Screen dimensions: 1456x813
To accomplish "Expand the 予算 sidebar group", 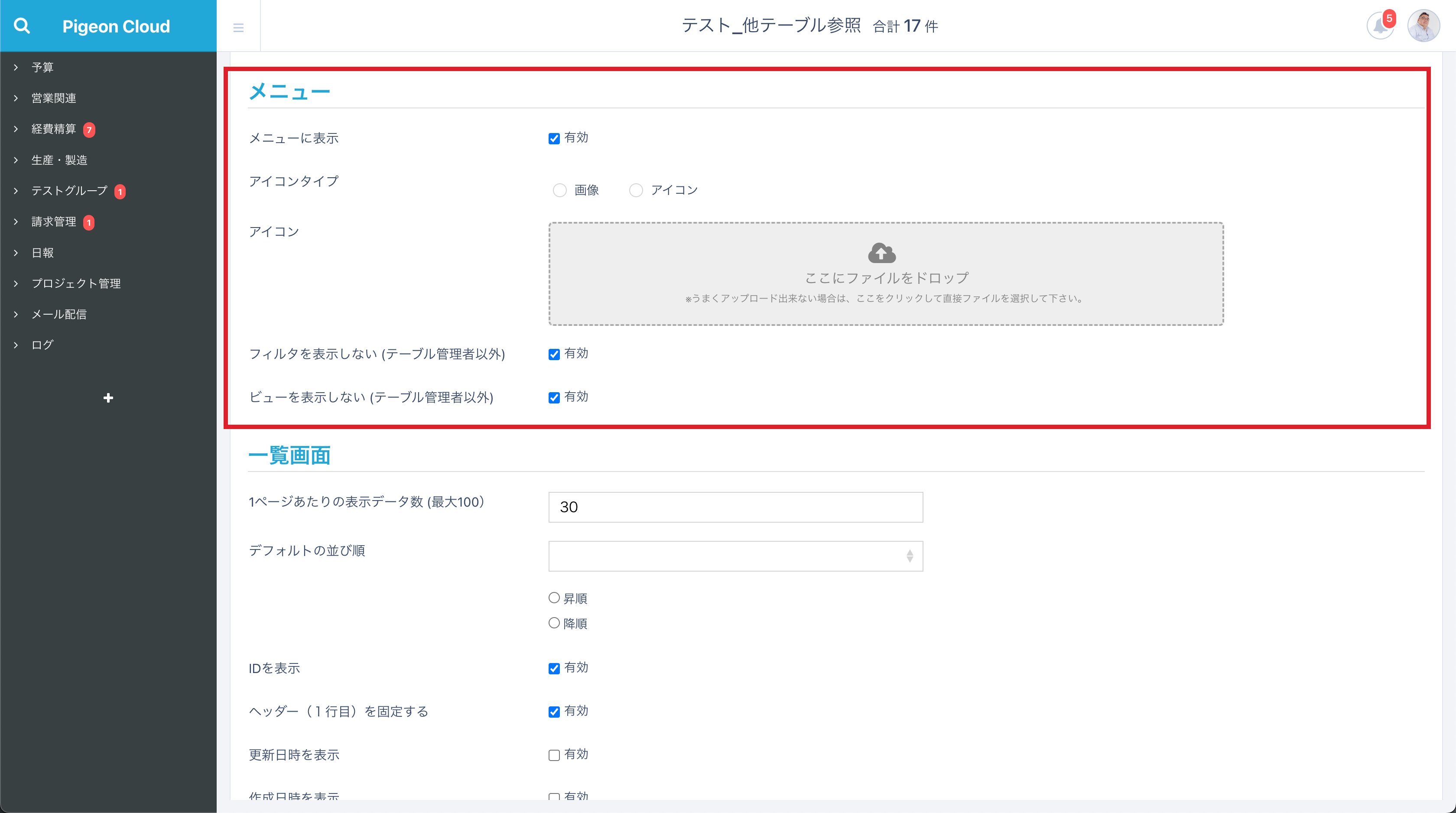I will [x=42, y=67].
